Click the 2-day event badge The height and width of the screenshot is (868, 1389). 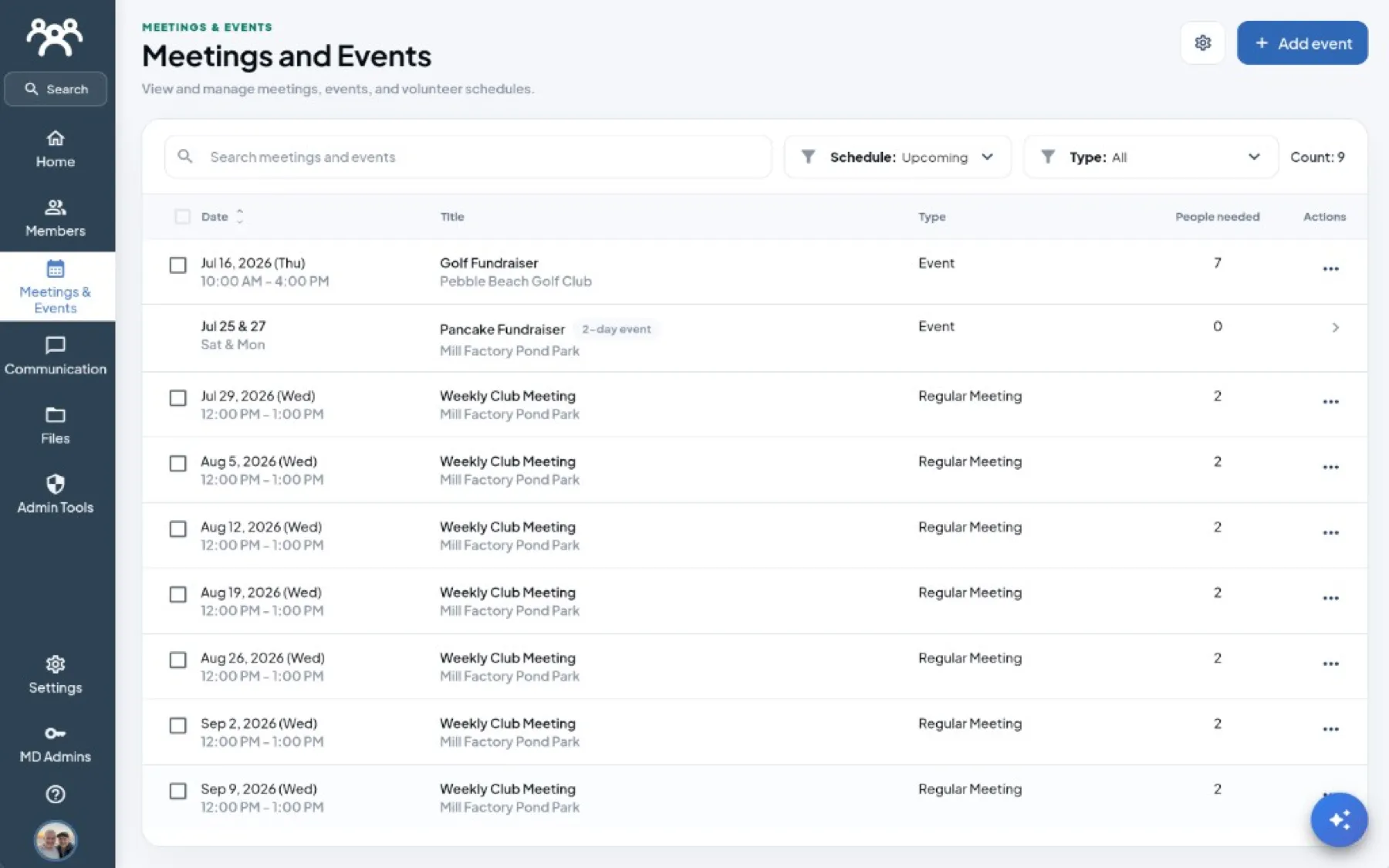pos(616,329)
